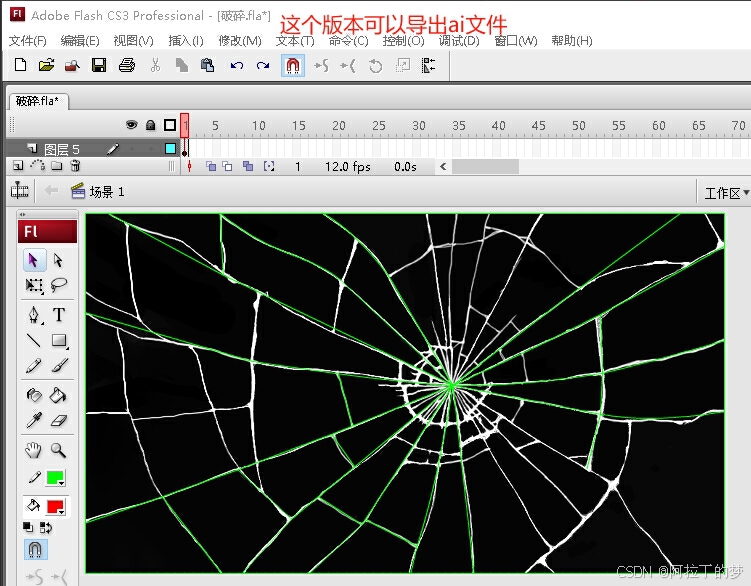Create a new document from toolbar
Viewport: 751px width, 586px height.
20,65
